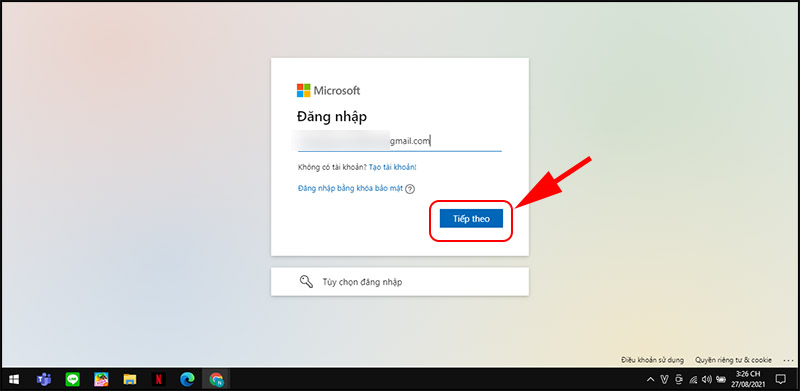Viewport: 800px width, 391px height.
Task: Open the LINE app from the taskbar
Action: tap(72, 379)
